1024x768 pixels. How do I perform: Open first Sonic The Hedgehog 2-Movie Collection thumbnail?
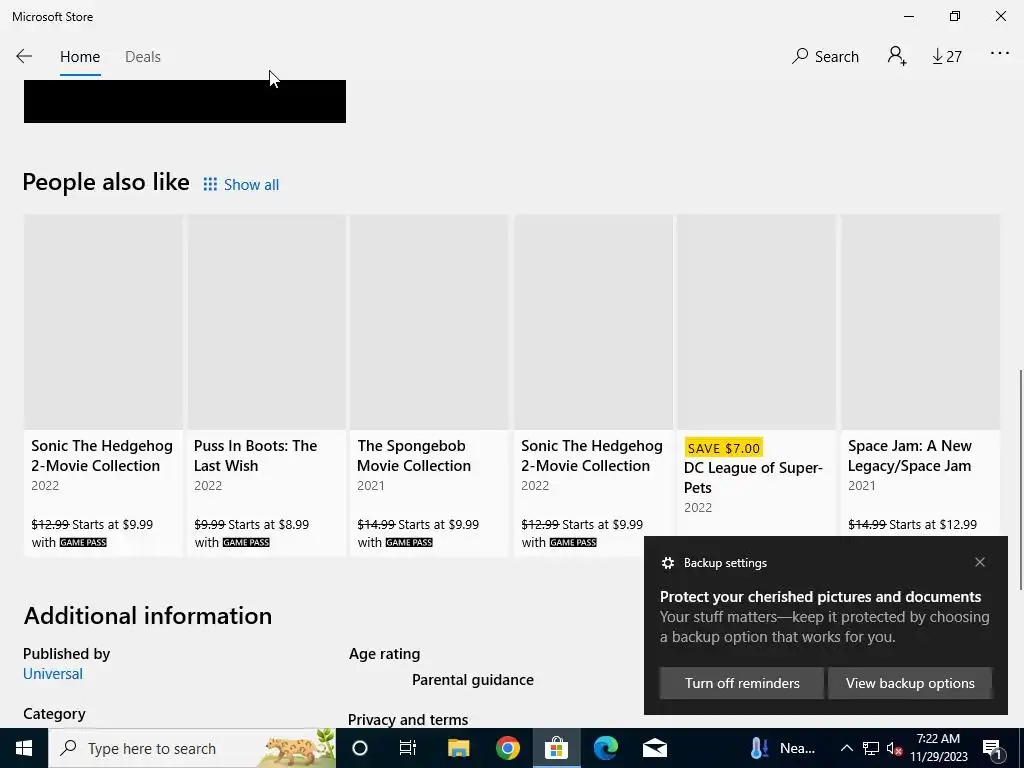pos(103,322)
